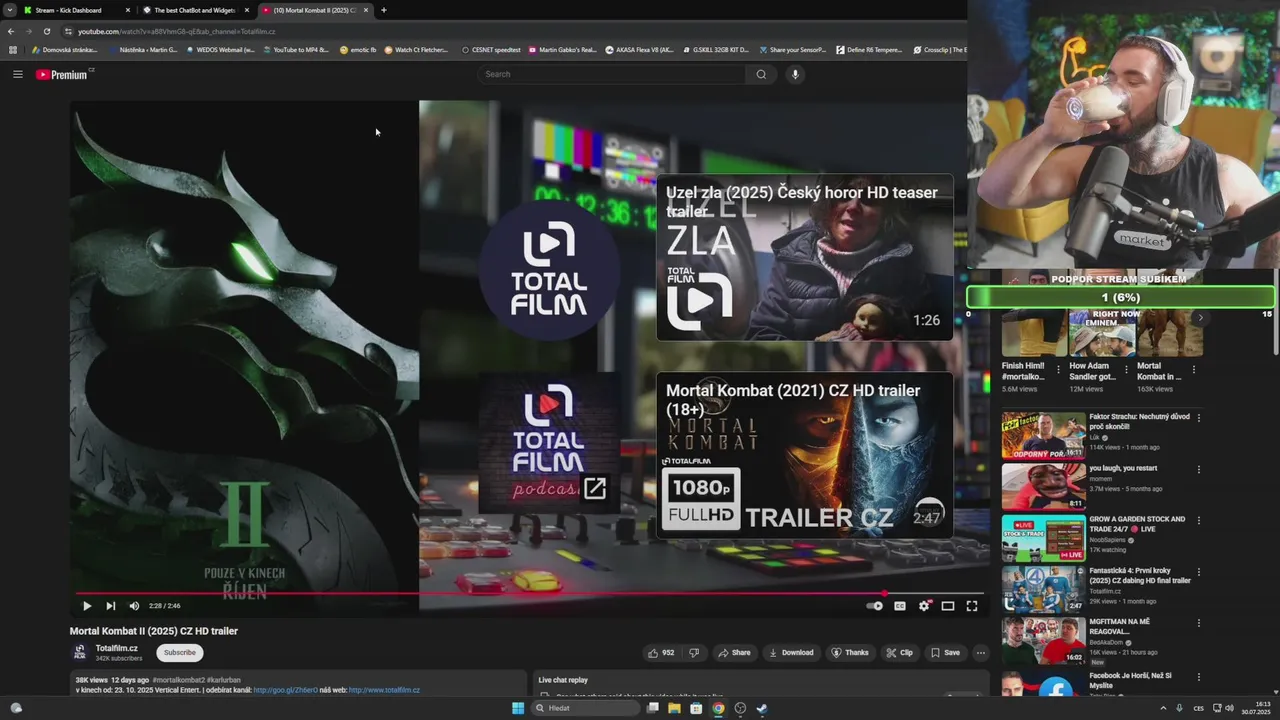This screenshot has width=1280, height=720.
Task: Open the apps grid in bookmarks bar
Action: pos(13,49)
